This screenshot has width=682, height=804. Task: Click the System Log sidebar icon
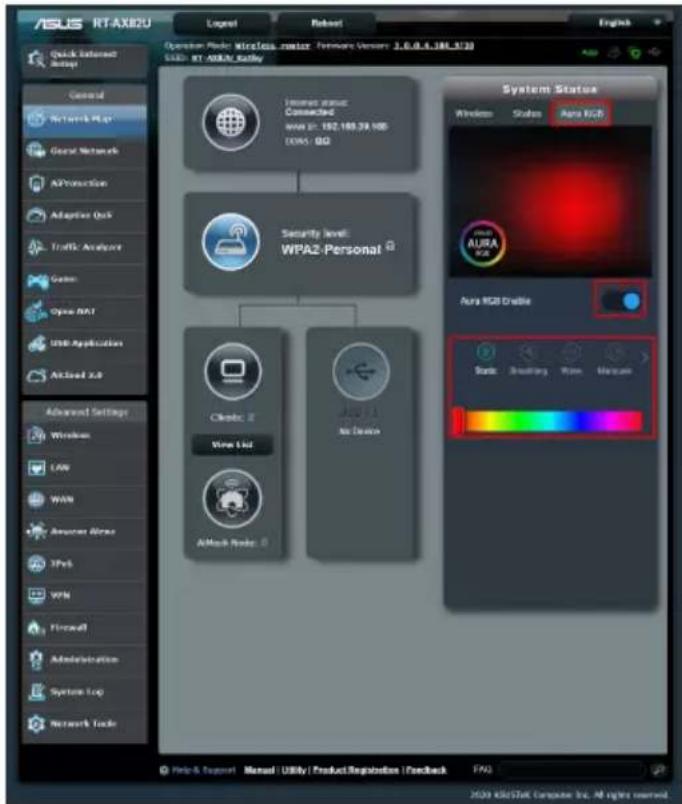36,692
